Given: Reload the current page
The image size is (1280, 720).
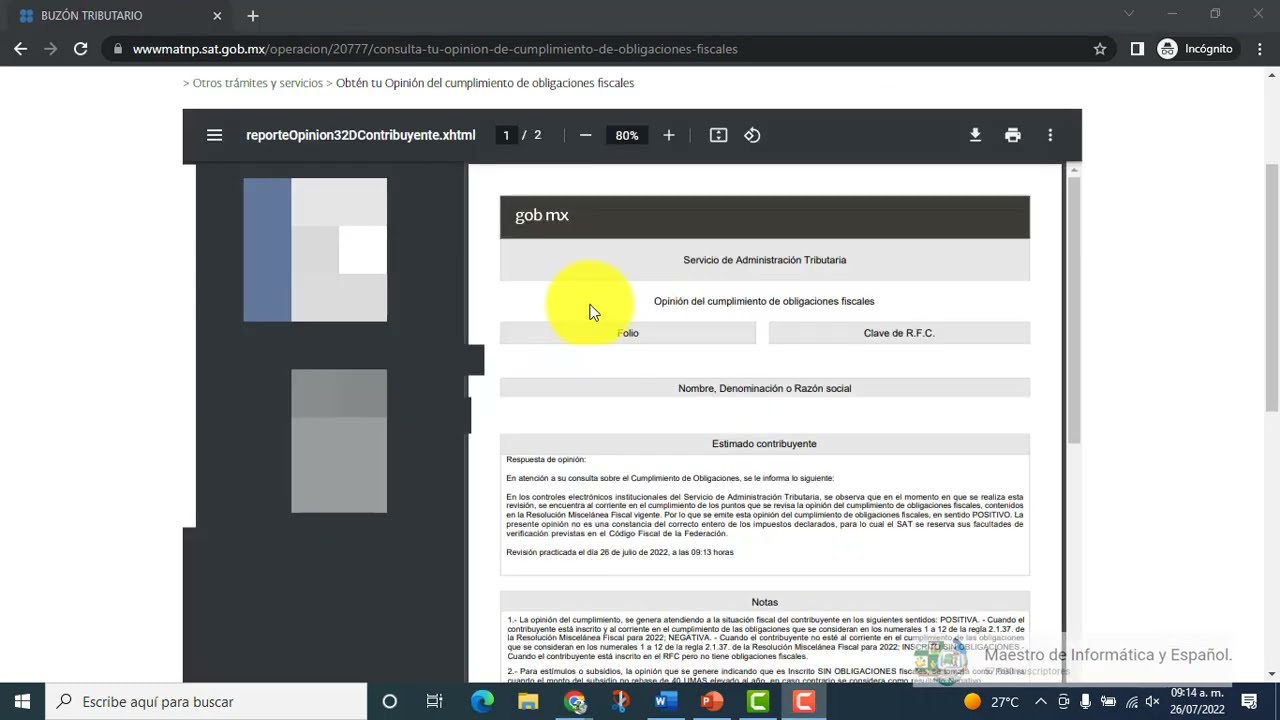Looking at the screenshot, I should tap(81, 48).
